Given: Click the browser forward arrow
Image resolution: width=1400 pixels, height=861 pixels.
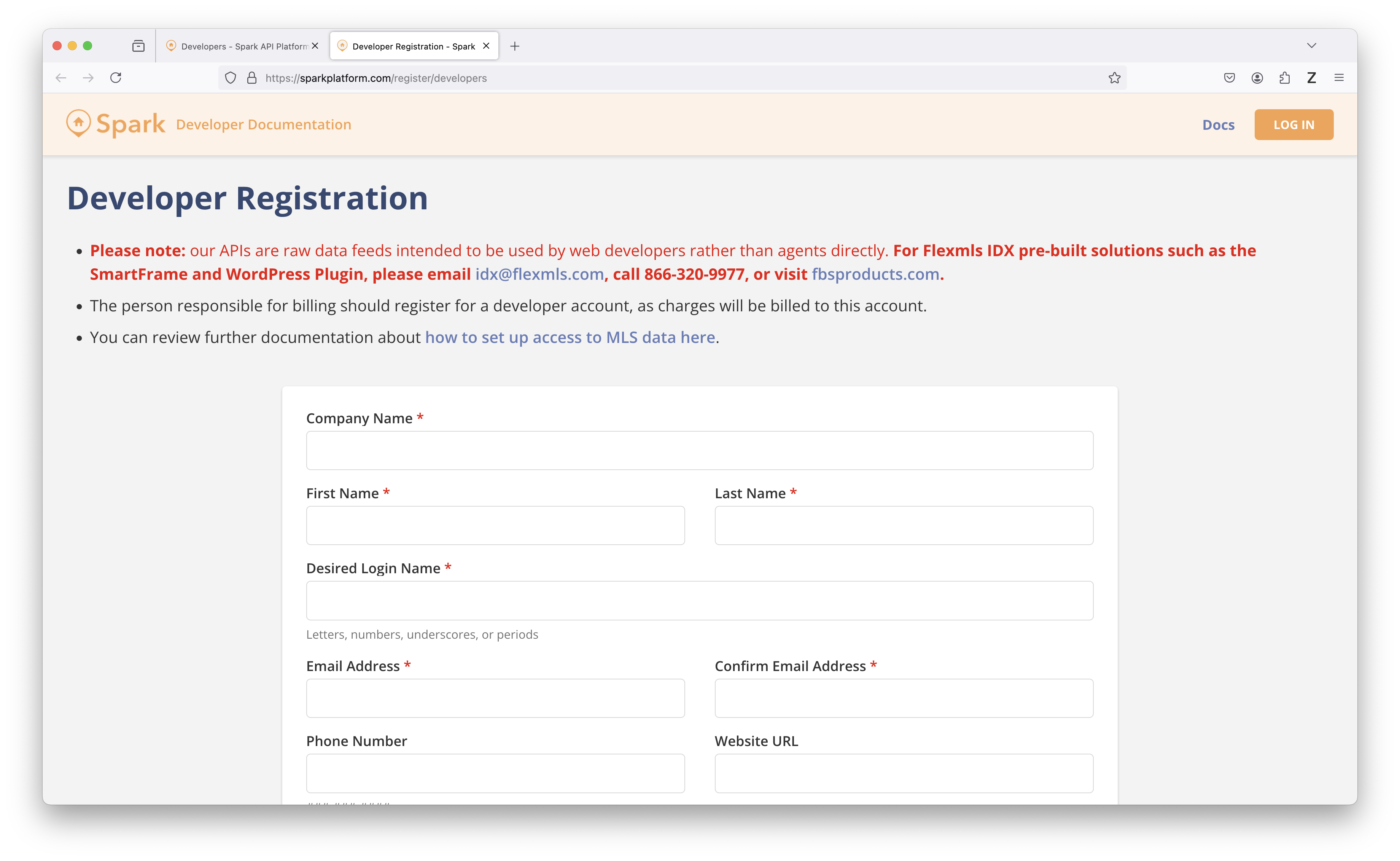Looking at the screenshot, I should coord(88,78).
